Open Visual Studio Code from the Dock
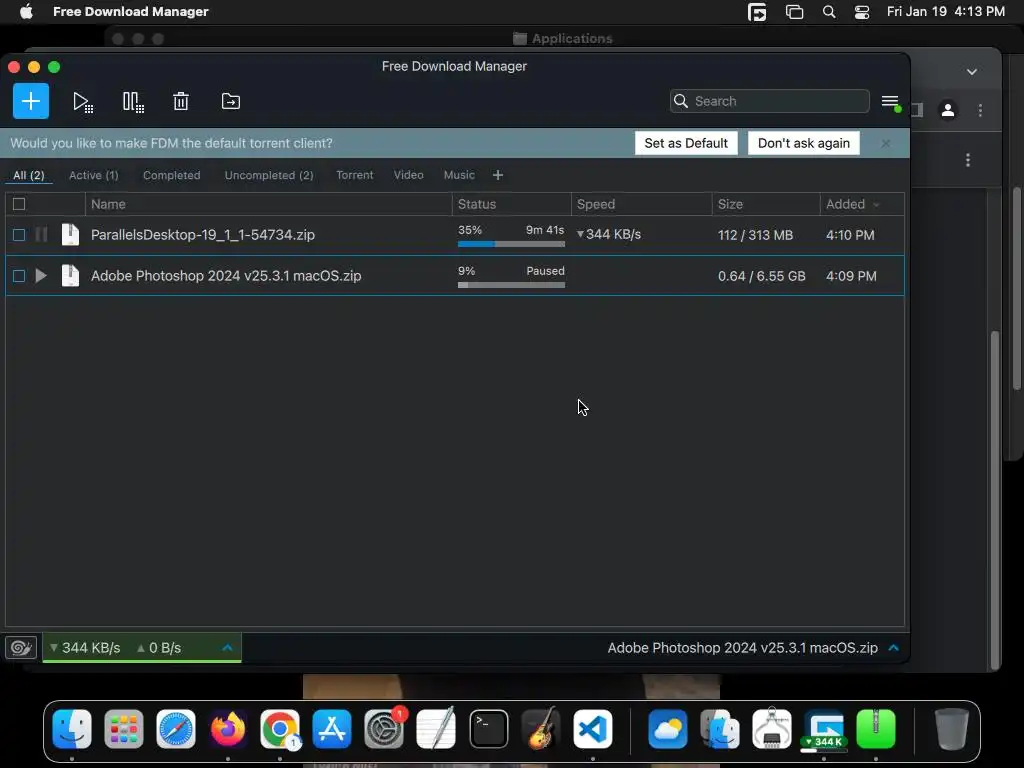This screenshot has width=1024, height=768. click(592, 729)
